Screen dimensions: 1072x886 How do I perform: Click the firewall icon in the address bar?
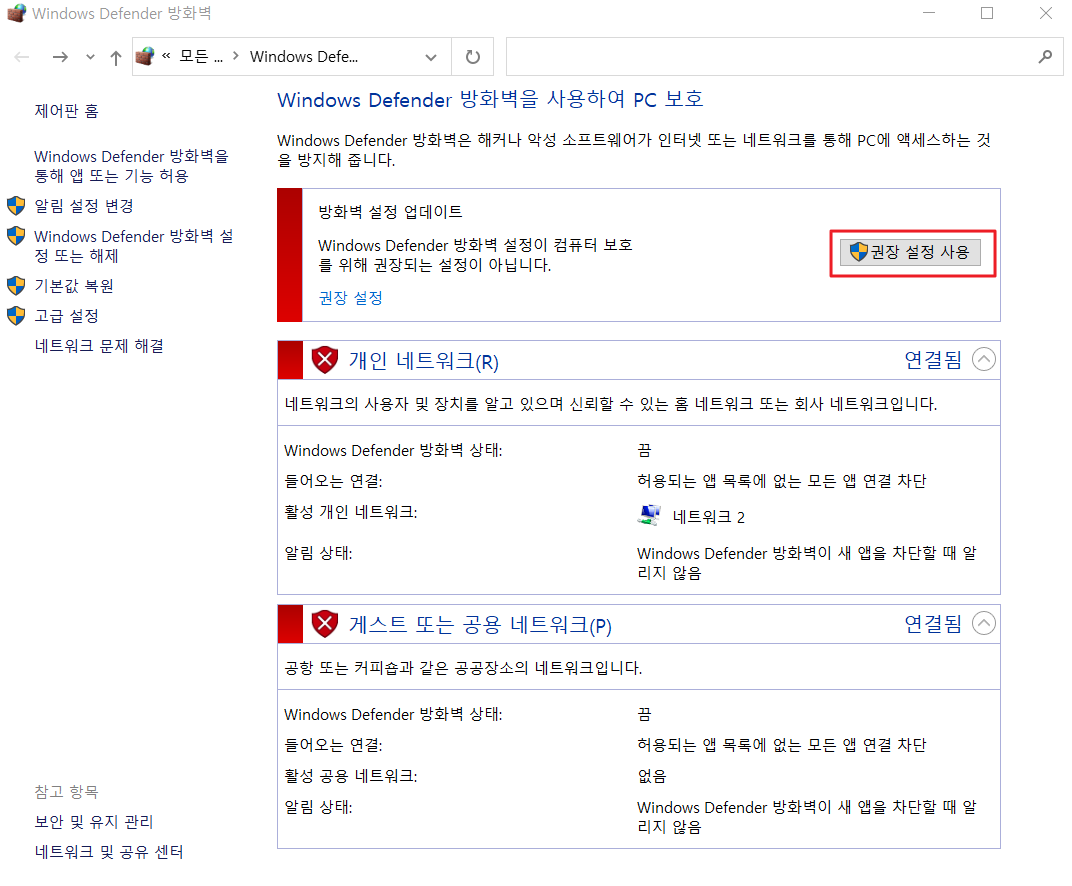pos(145,56)
